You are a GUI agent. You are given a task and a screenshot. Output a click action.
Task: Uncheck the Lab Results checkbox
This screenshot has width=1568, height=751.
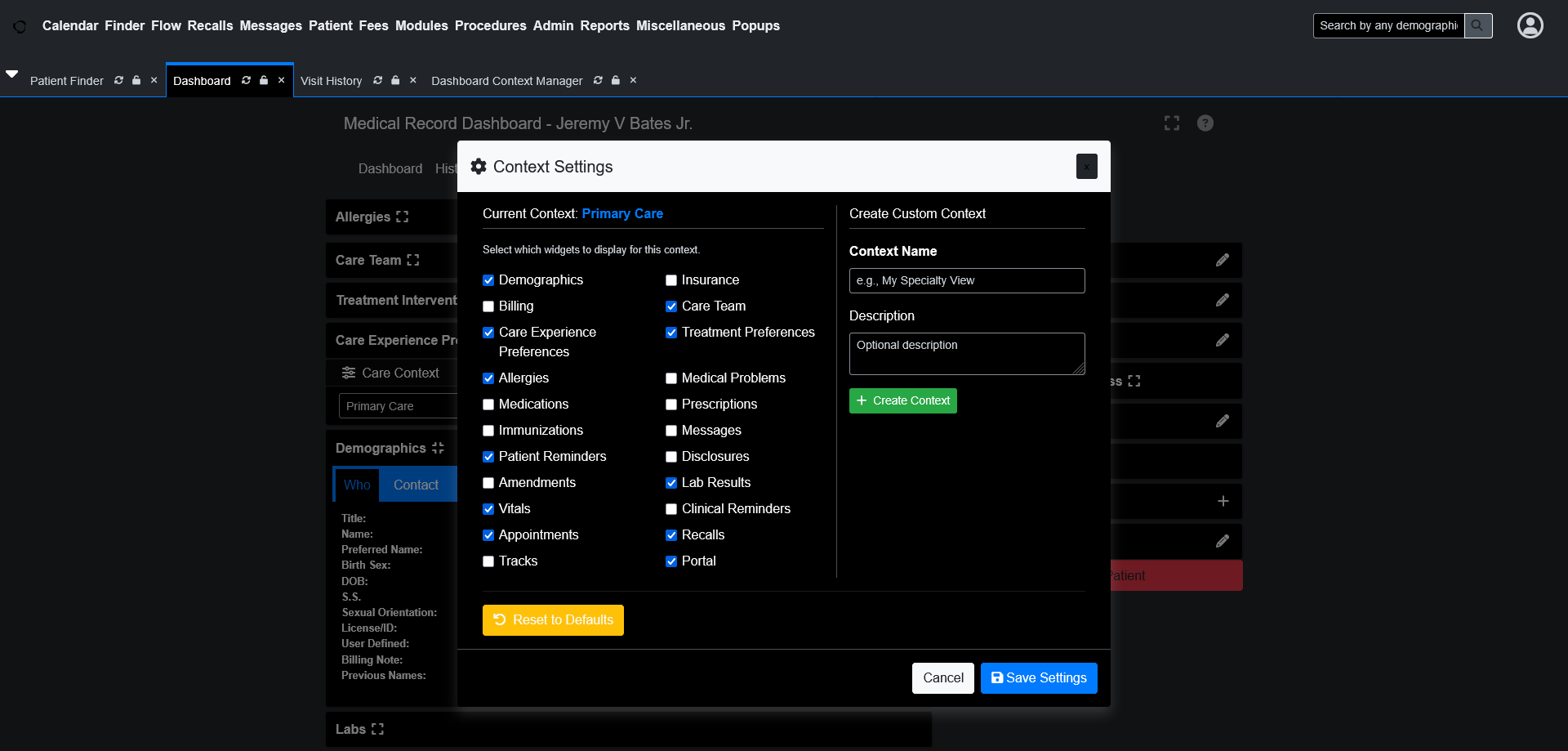(671, 483)
